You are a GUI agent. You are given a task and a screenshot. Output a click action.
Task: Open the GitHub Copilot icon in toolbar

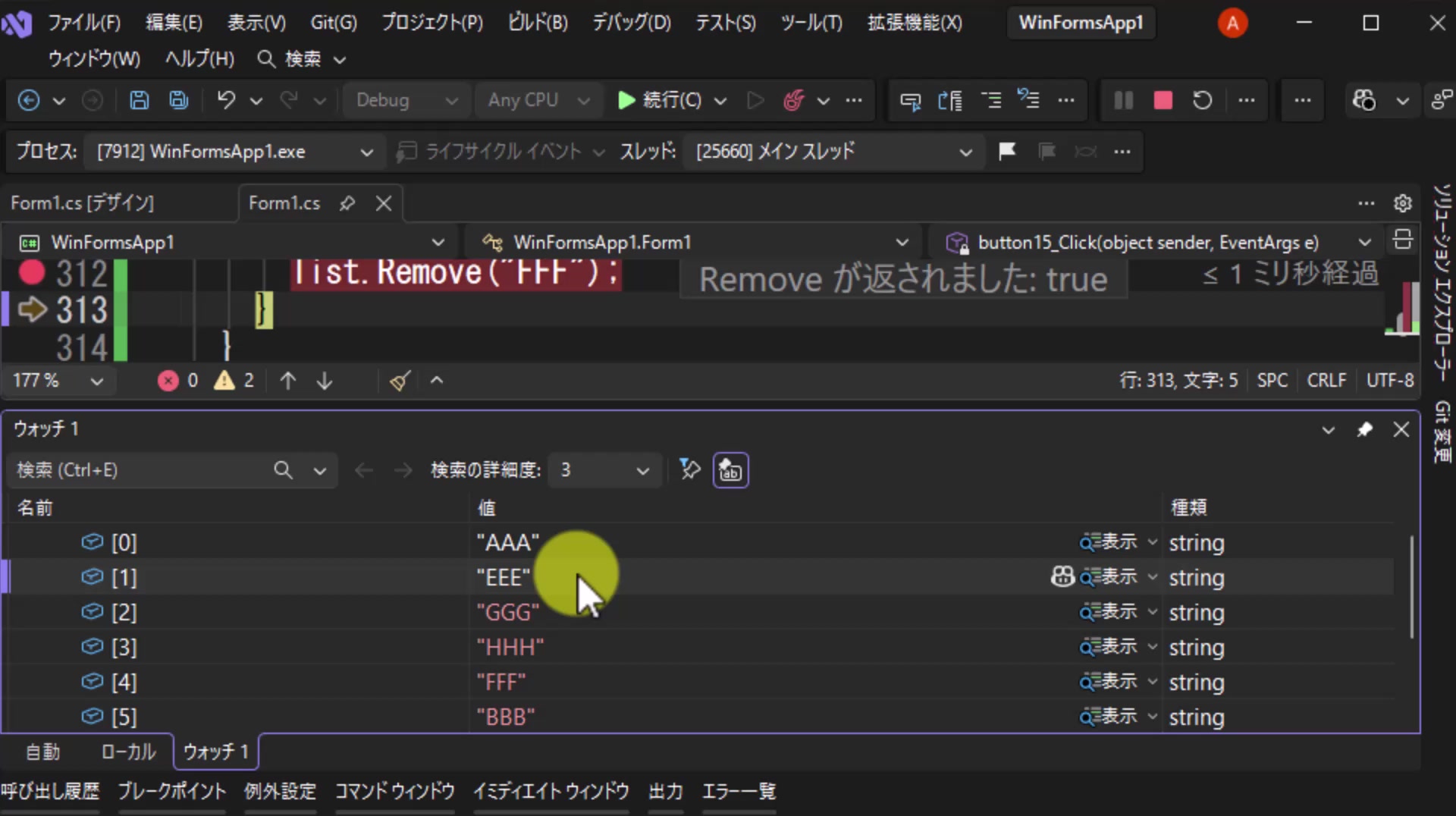pyautogui.click(x=1363, y=100)
